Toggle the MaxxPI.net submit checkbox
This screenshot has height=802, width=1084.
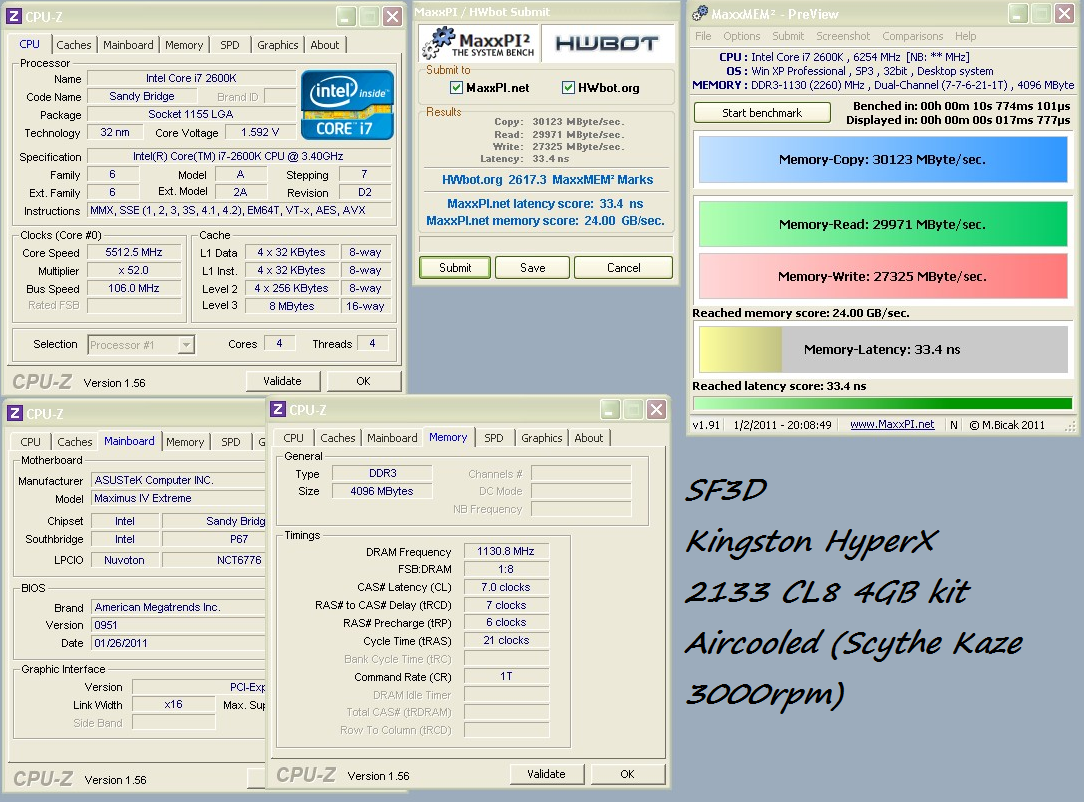456,88
